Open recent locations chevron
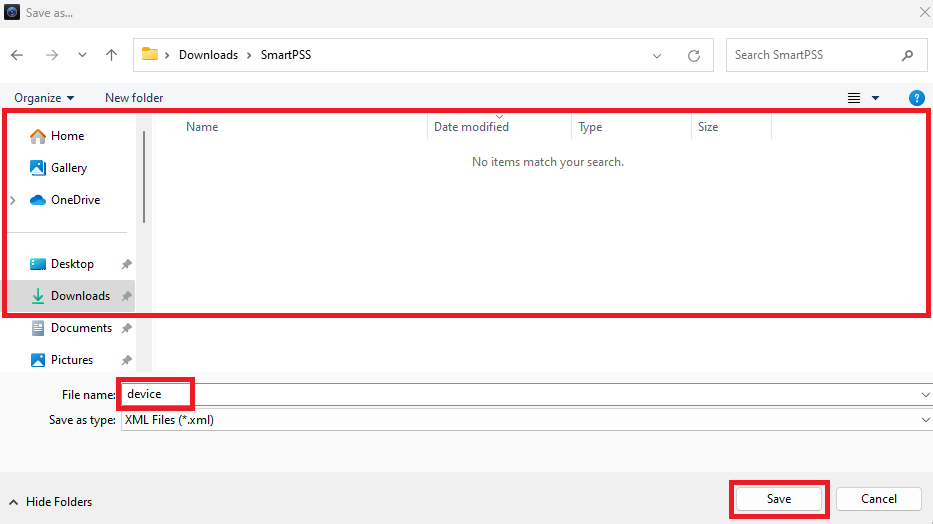 tap(82, 55)
